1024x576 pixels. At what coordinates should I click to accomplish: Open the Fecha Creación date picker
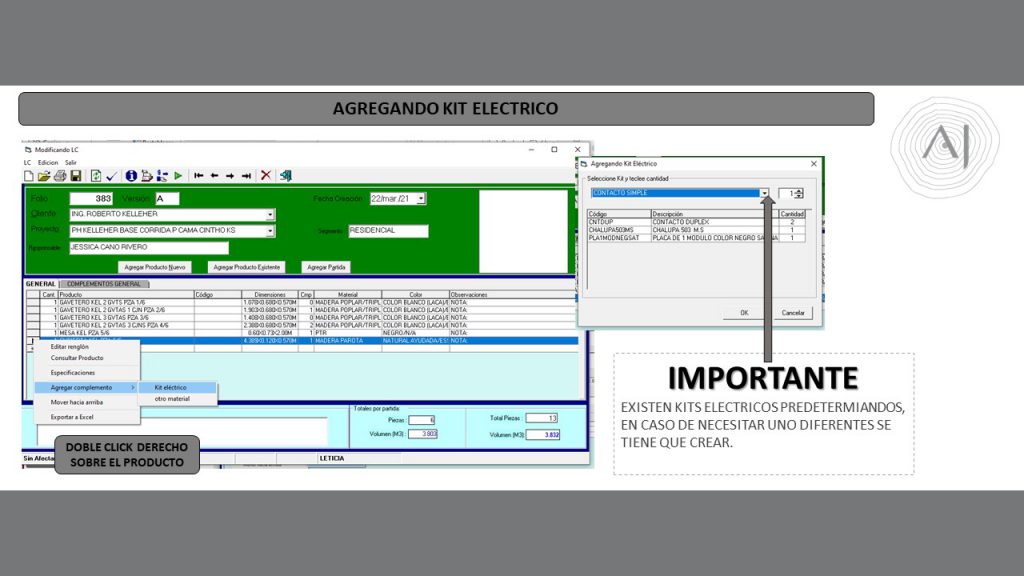point(421,199)
